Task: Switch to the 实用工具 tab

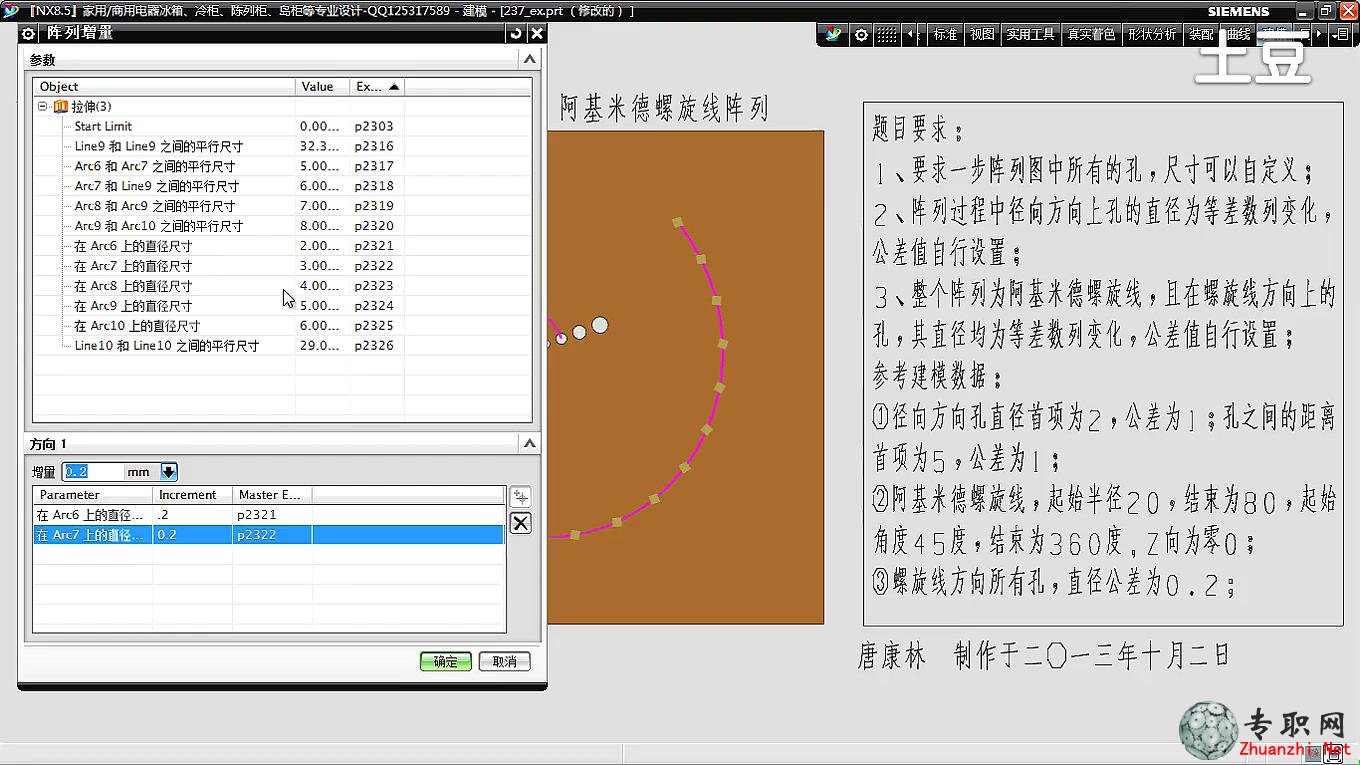Action: (x=1031, y=34)
